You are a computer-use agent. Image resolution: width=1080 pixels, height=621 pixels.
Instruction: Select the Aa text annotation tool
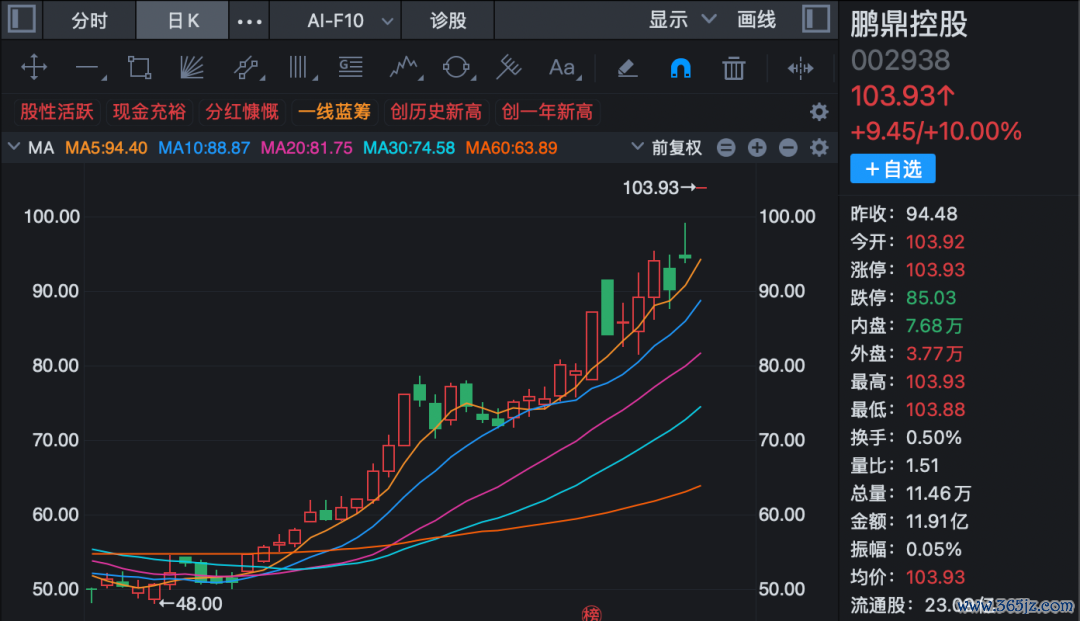tap(564, 67)
